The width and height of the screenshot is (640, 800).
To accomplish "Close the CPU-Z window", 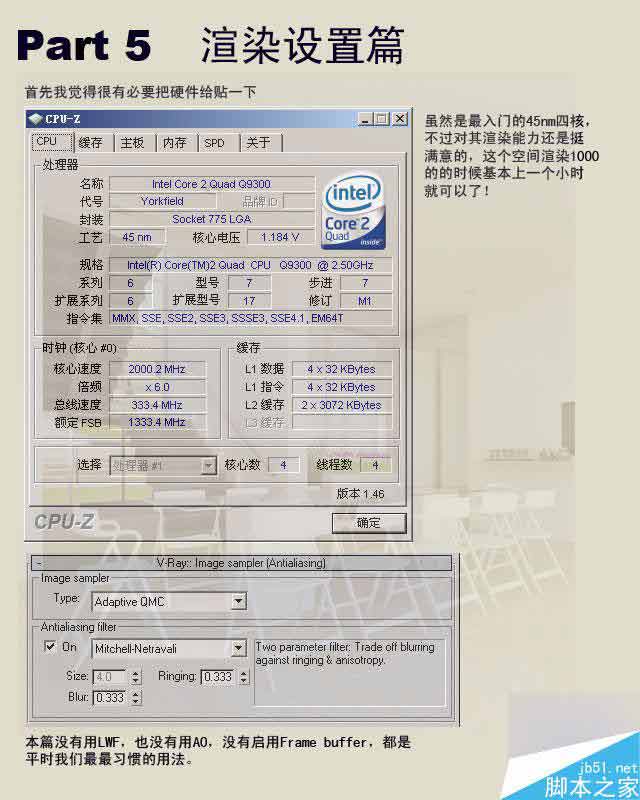I will point(400,119).
